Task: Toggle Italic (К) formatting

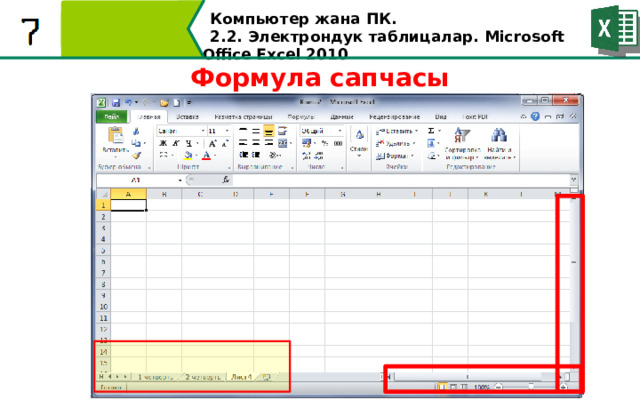Action: [x=176, y=143]
